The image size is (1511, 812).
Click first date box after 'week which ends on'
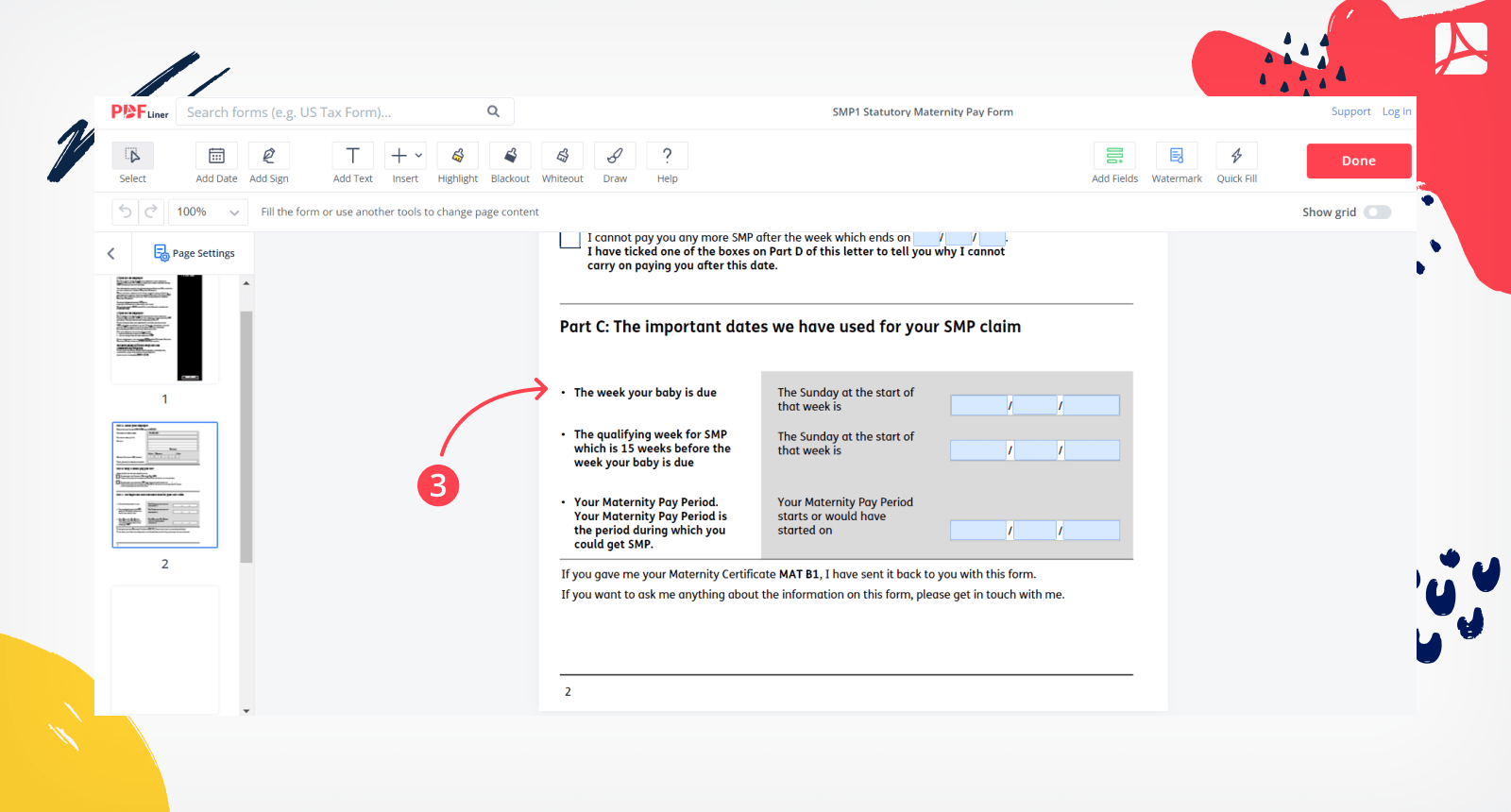pyautogui.click(x=926, y=238)
